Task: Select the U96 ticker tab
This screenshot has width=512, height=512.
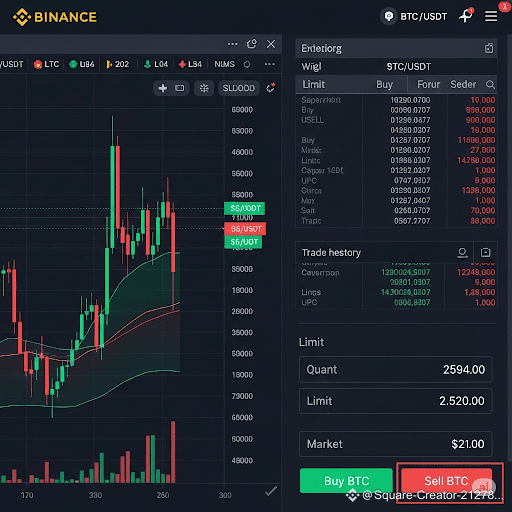Action: 82,64
